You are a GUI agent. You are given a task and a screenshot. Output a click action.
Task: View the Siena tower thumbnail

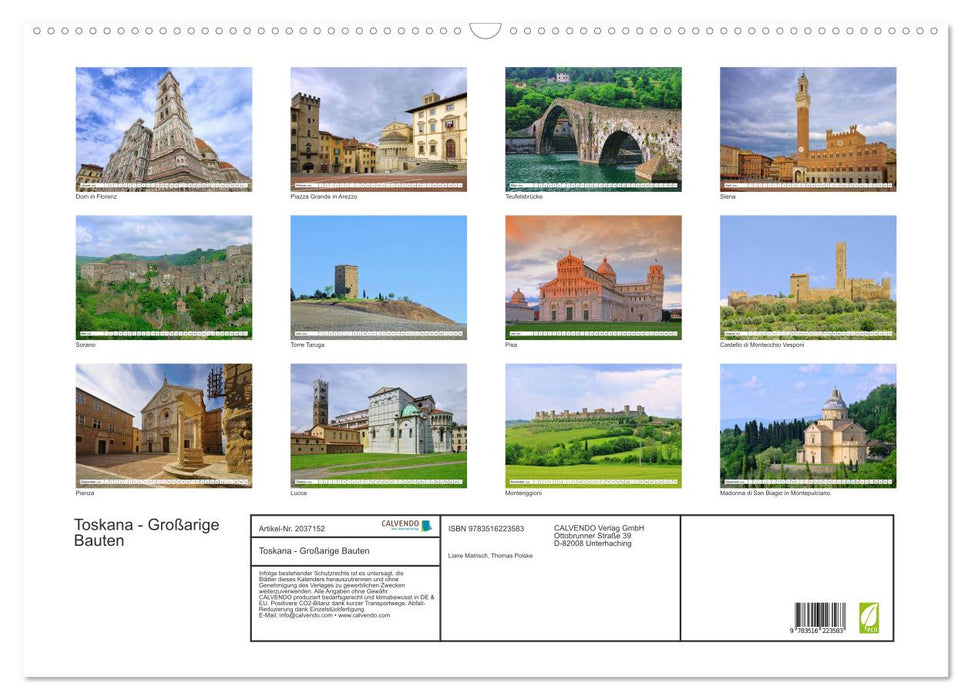coord(808,125)
